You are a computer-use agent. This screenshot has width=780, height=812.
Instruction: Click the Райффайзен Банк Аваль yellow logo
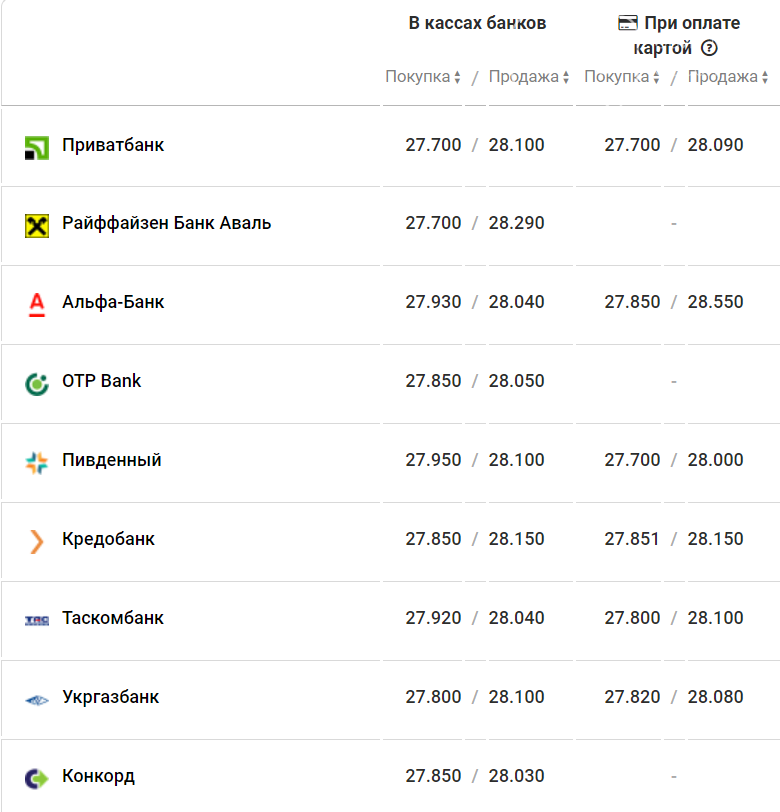click(x=37, y=226)
